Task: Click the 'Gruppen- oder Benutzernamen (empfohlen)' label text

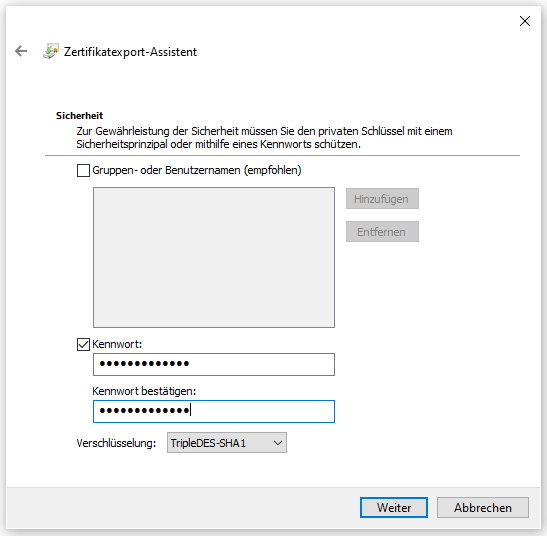Action: coord(197,170)
